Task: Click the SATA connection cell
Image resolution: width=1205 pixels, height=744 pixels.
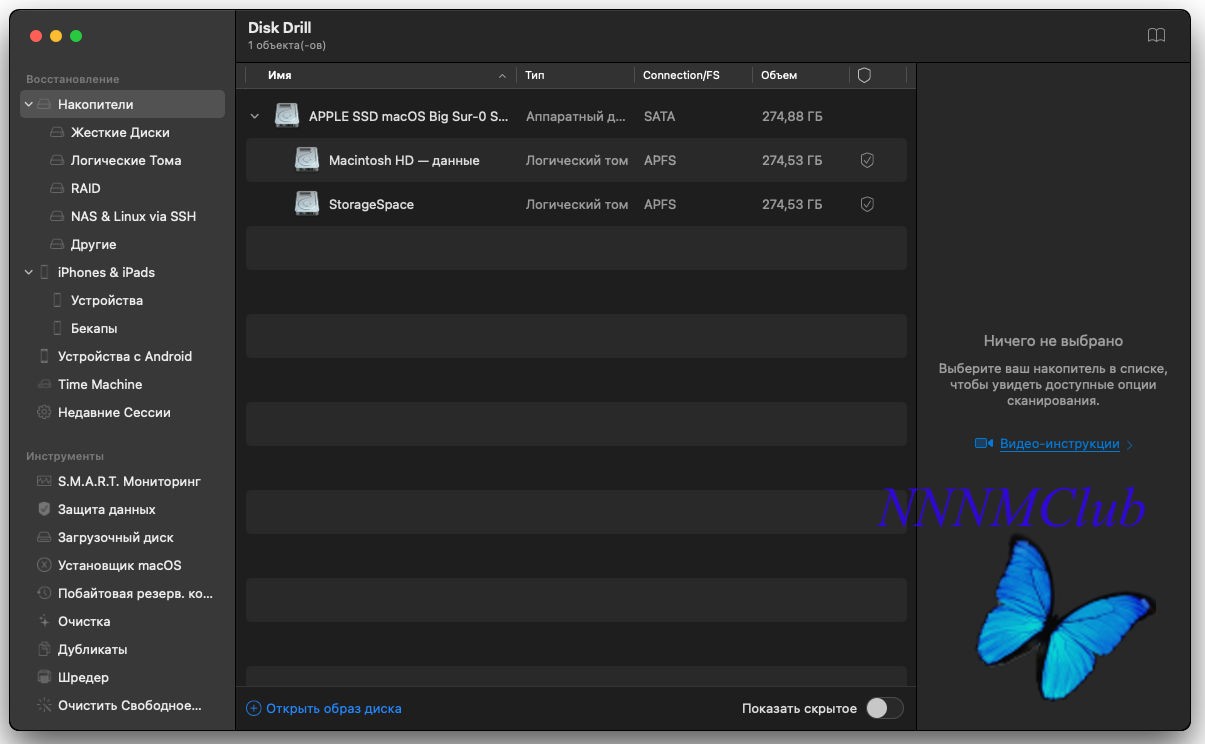Action: (x=659, y=116)
